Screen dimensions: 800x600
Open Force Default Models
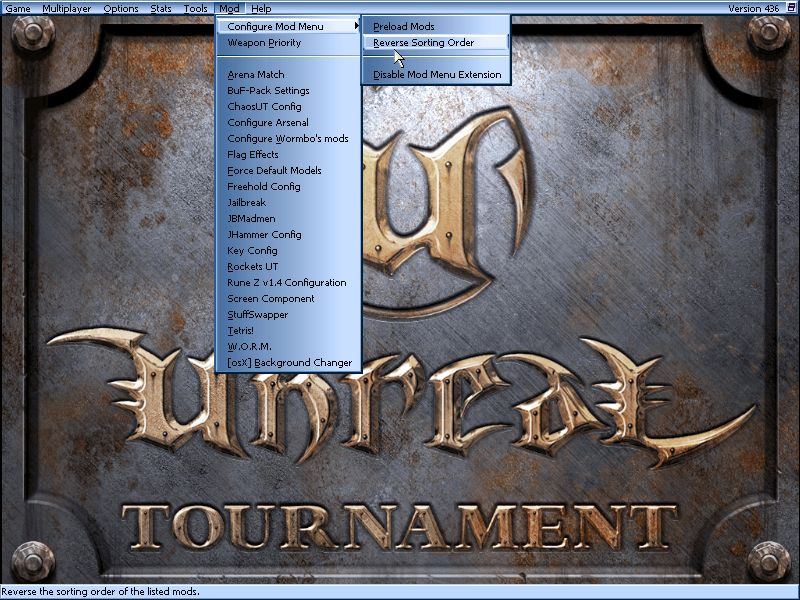tap(274, 171)
